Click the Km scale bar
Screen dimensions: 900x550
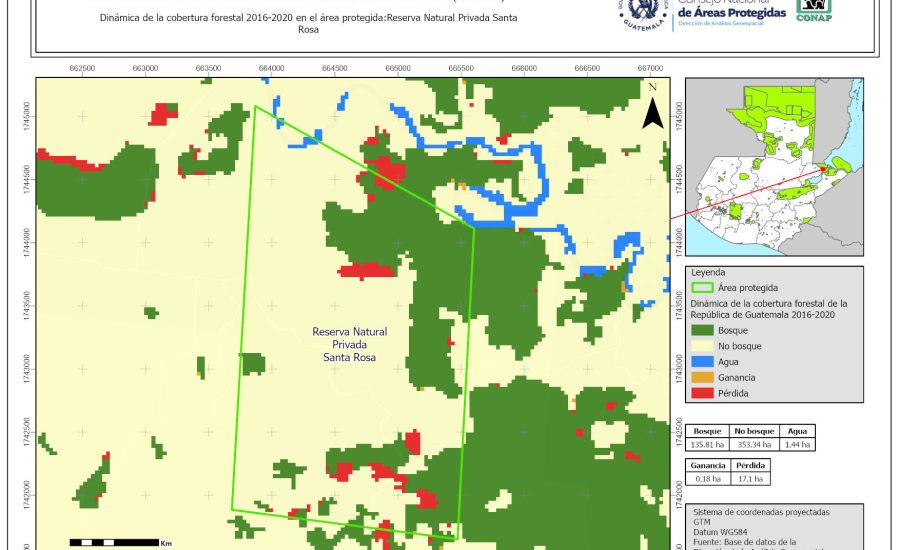[x=115, y=542]
